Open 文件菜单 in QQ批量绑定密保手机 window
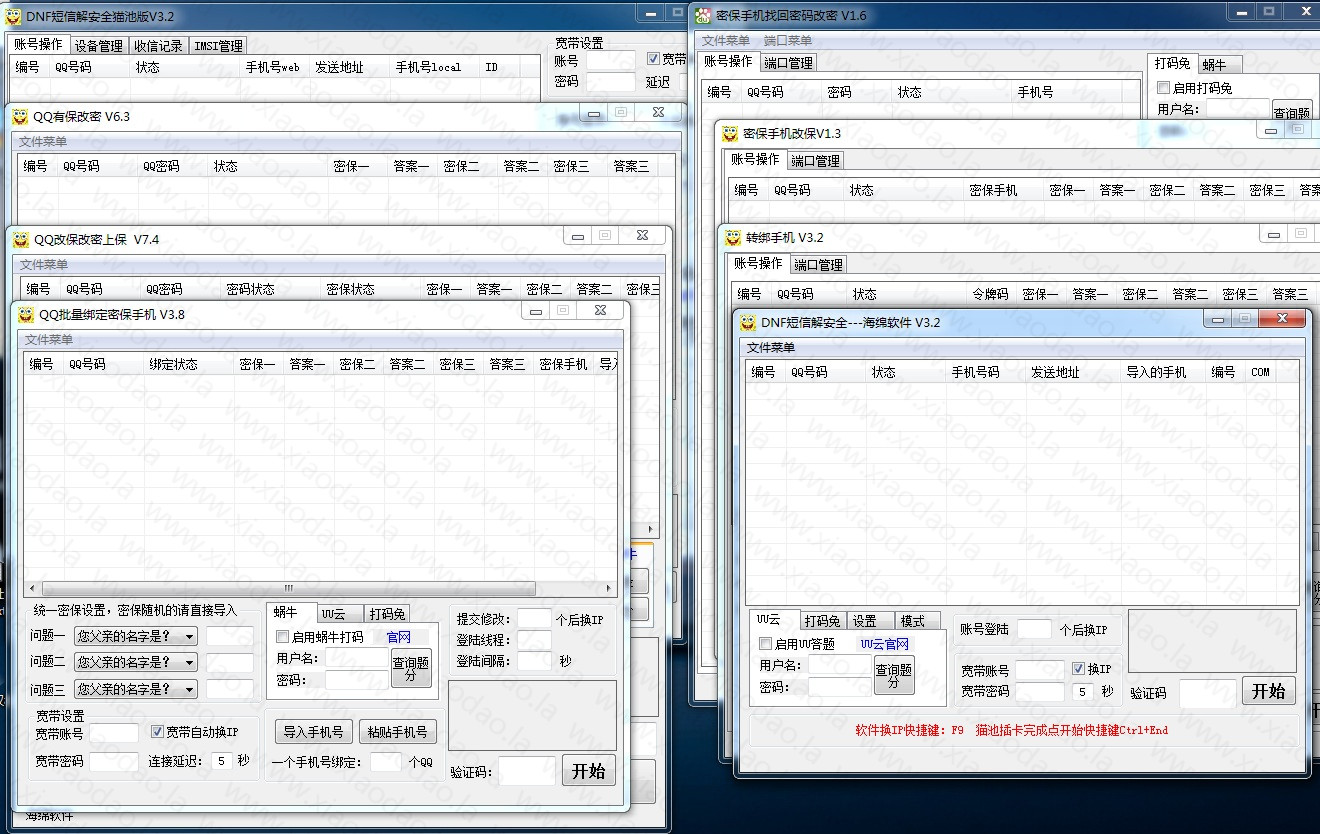The height and width of the screenshot is (834, 1320). tap(49, 340)
